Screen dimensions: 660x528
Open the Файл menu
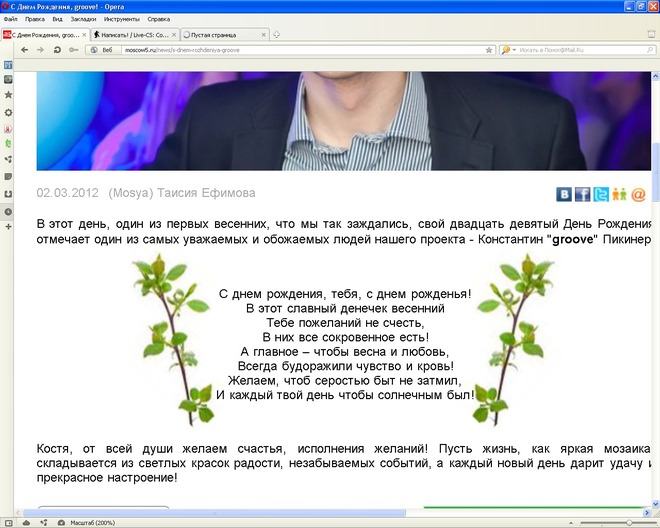pyautogui.click(x=11, y=19)
